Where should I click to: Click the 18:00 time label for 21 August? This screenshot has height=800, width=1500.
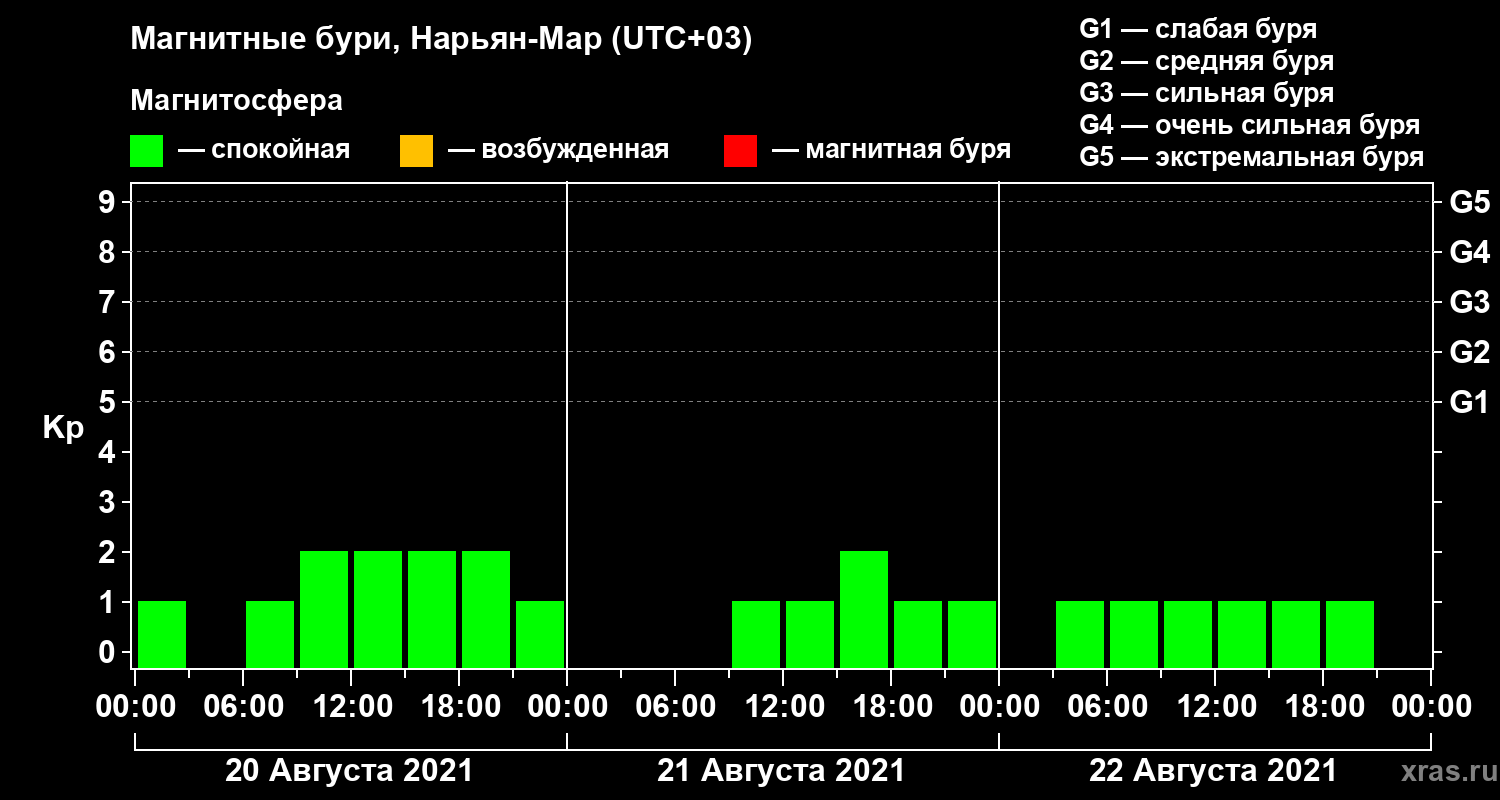(x=891, y=707)
